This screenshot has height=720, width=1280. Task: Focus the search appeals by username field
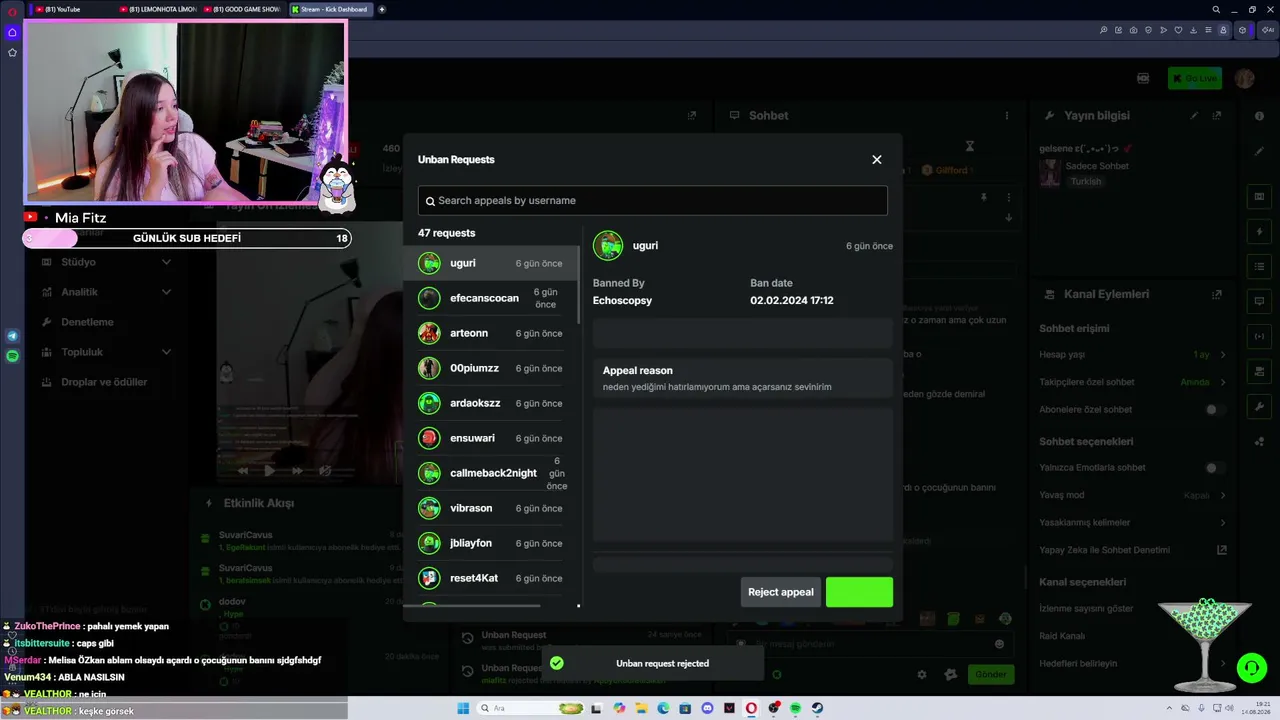tap(653, 200)
